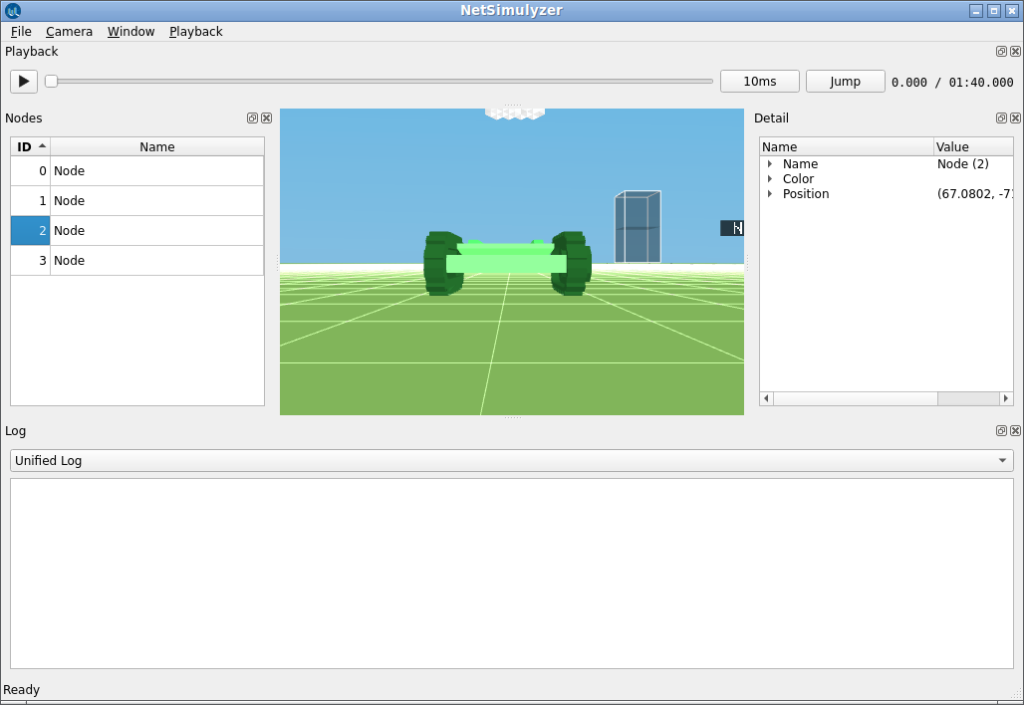
Task: Undock the Nodes panel via its float icon
Action: 252,118
